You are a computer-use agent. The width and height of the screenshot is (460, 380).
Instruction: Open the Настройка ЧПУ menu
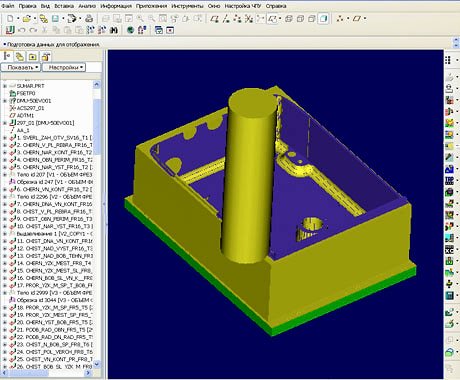click(x=243, y=6)
